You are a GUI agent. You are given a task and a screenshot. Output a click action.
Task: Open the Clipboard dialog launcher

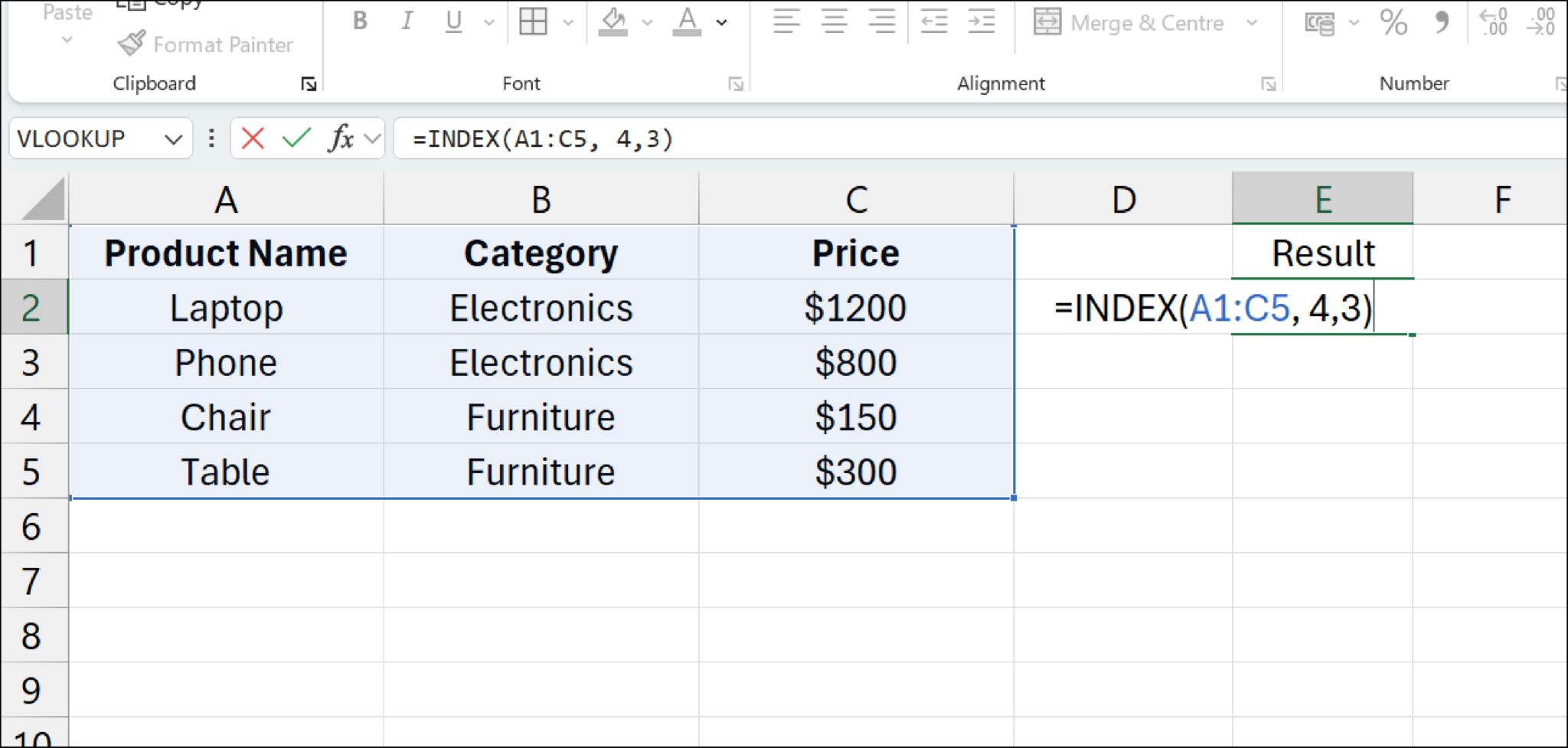pos(309,84)
